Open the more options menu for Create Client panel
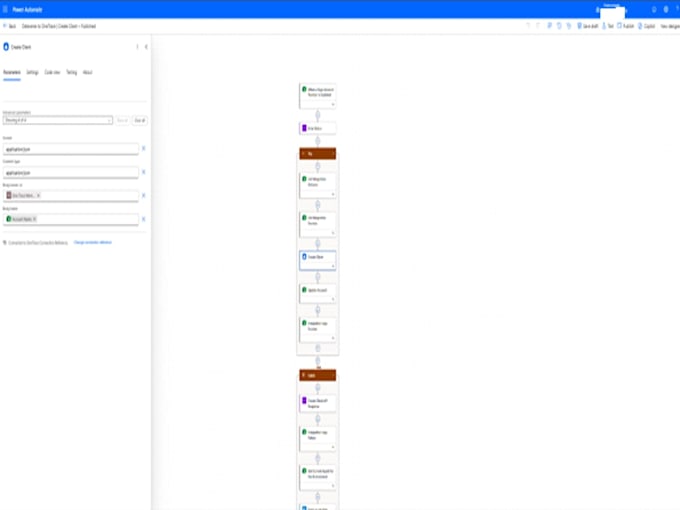680x510 pixels. coord(137,47)
